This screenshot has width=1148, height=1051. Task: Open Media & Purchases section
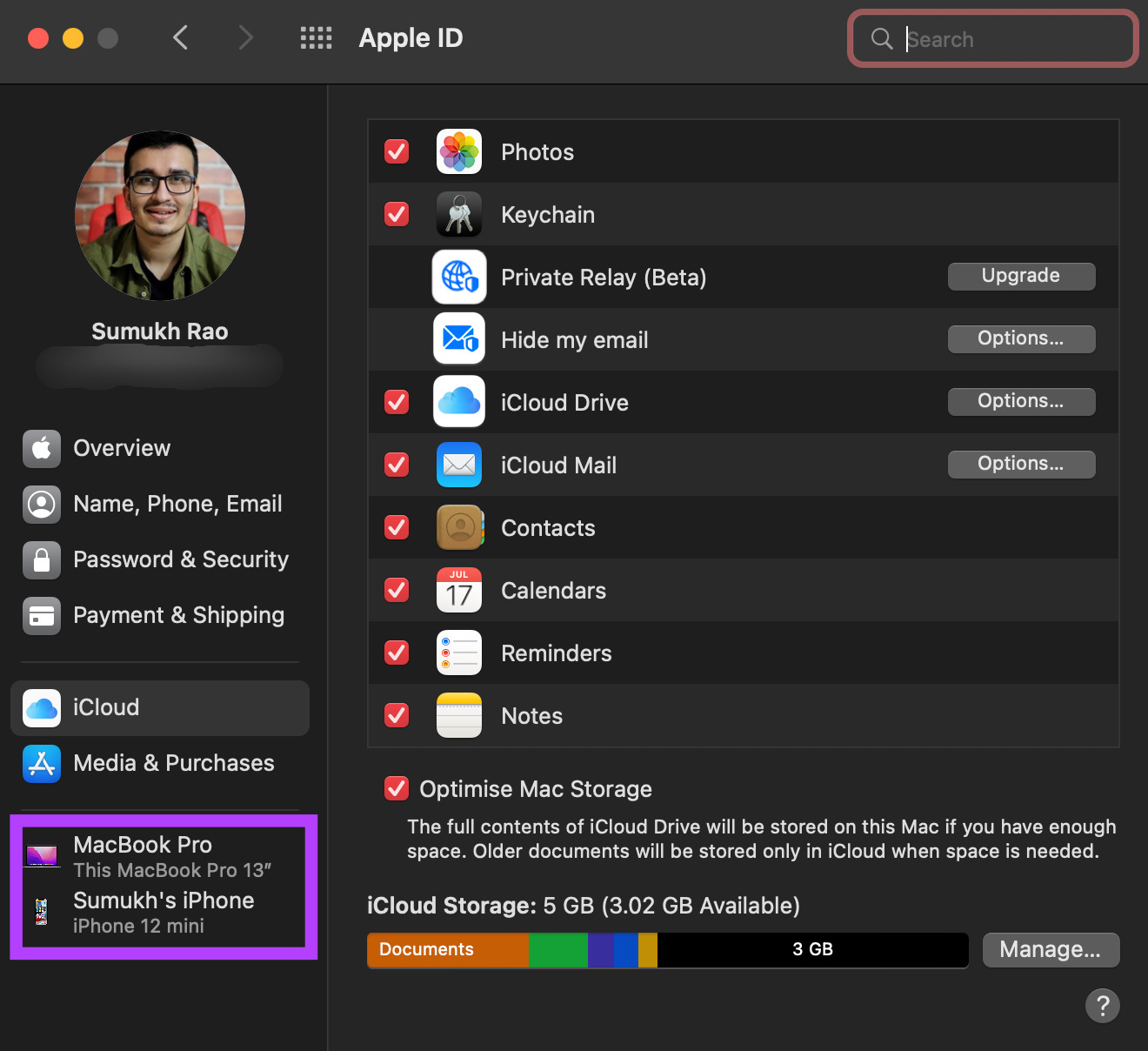(x=160, y=763)
